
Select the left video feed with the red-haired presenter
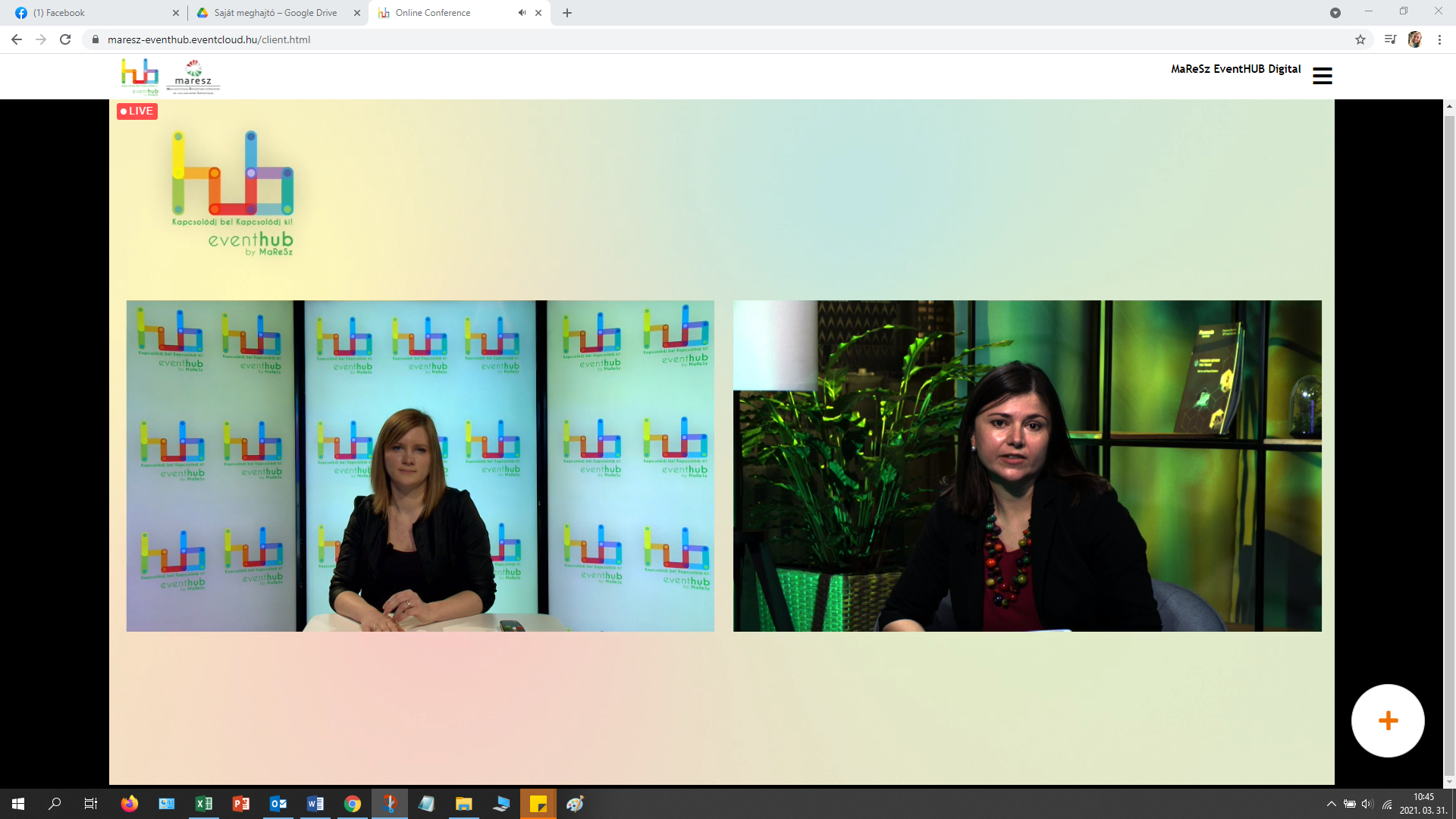(420, 466)
